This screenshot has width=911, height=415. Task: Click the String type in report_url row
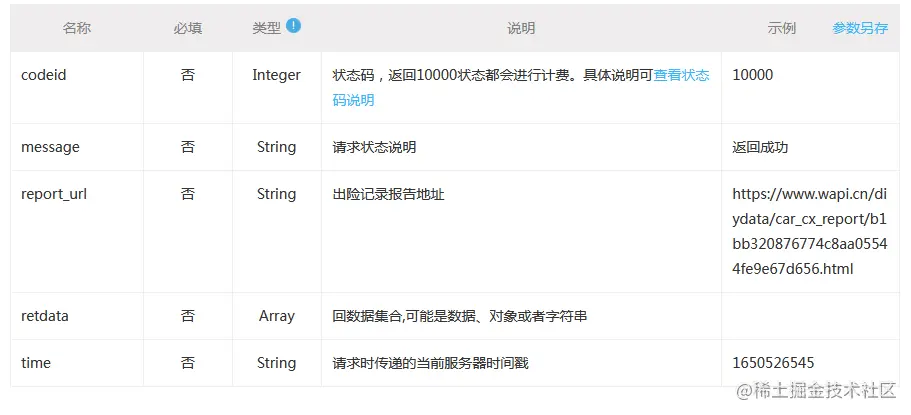click(277, 194)
